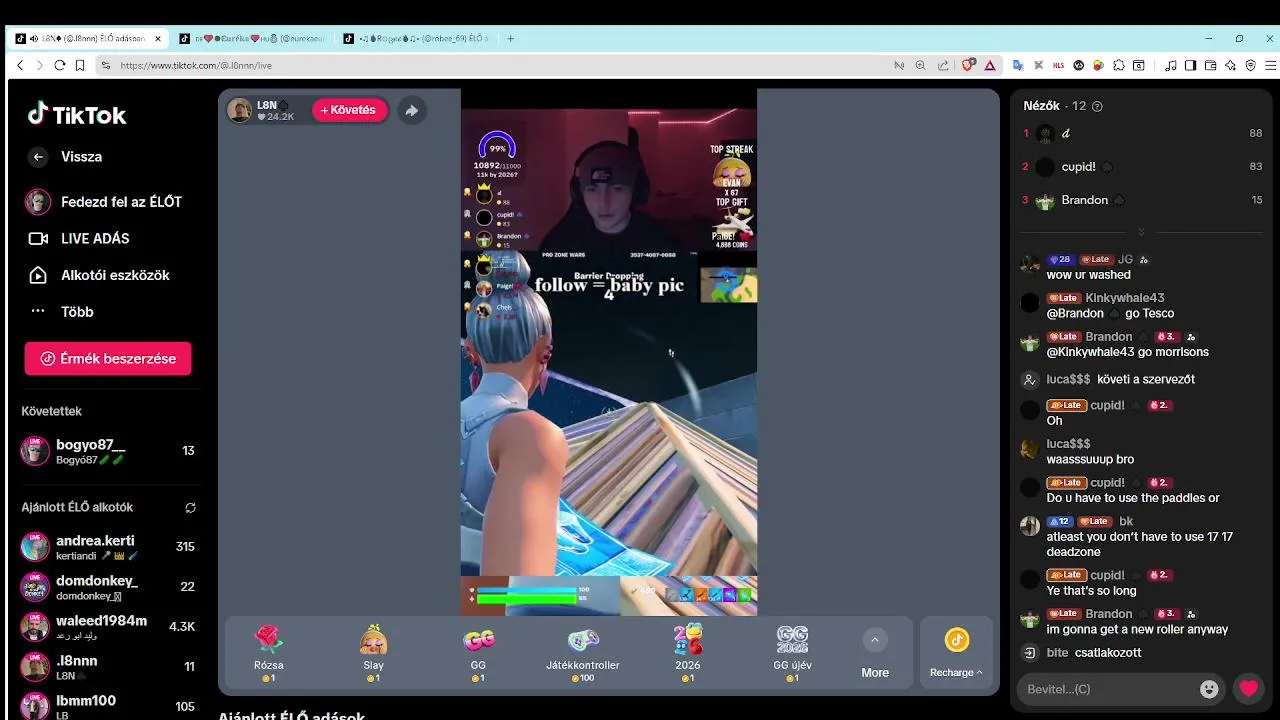Screen dimensions: 1280x720
Task: Switch to second TikTok browser tab
Action: [x=250, y=39]
